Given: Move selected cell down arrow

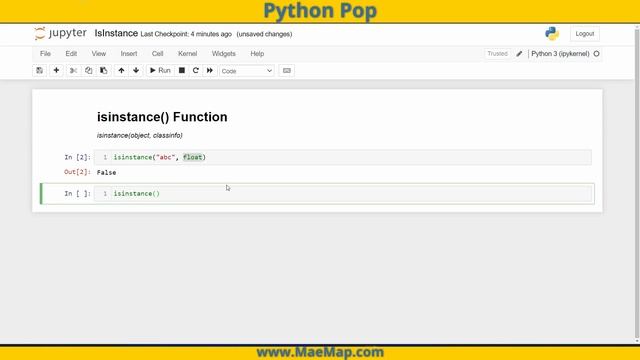Looking at the screenshot, I should (x=136, y=71).
